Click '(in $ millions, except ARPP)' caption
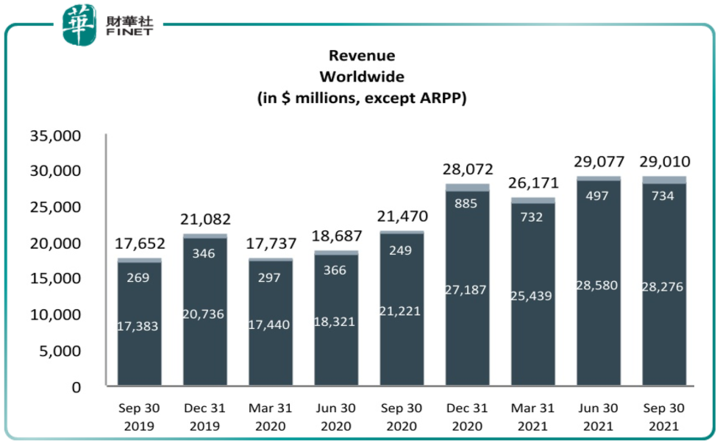Image resolution: width=720 pixels, height=446 pixels. point(362,98)
